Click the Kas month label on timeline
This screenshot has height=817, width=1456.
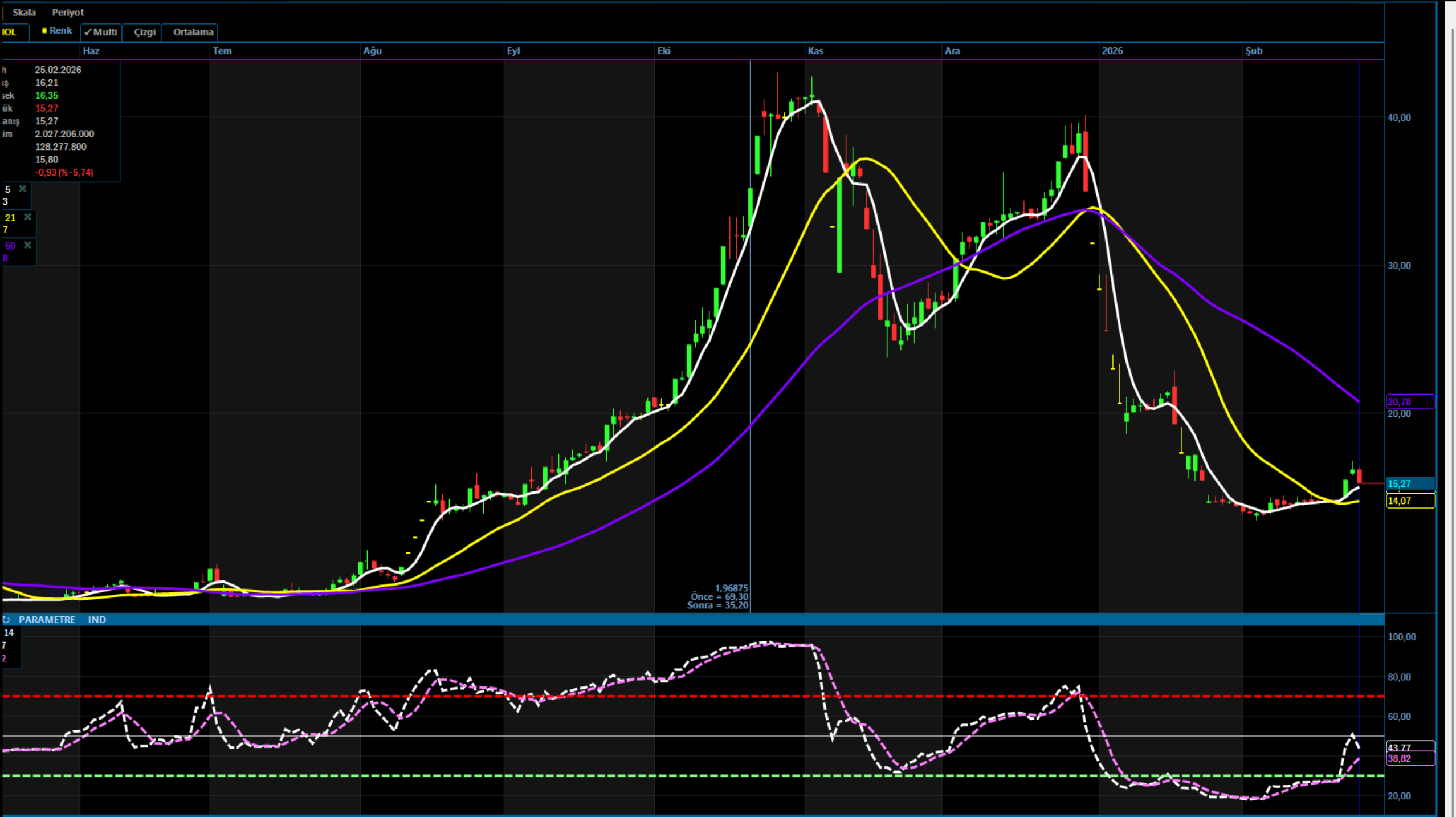815,51
